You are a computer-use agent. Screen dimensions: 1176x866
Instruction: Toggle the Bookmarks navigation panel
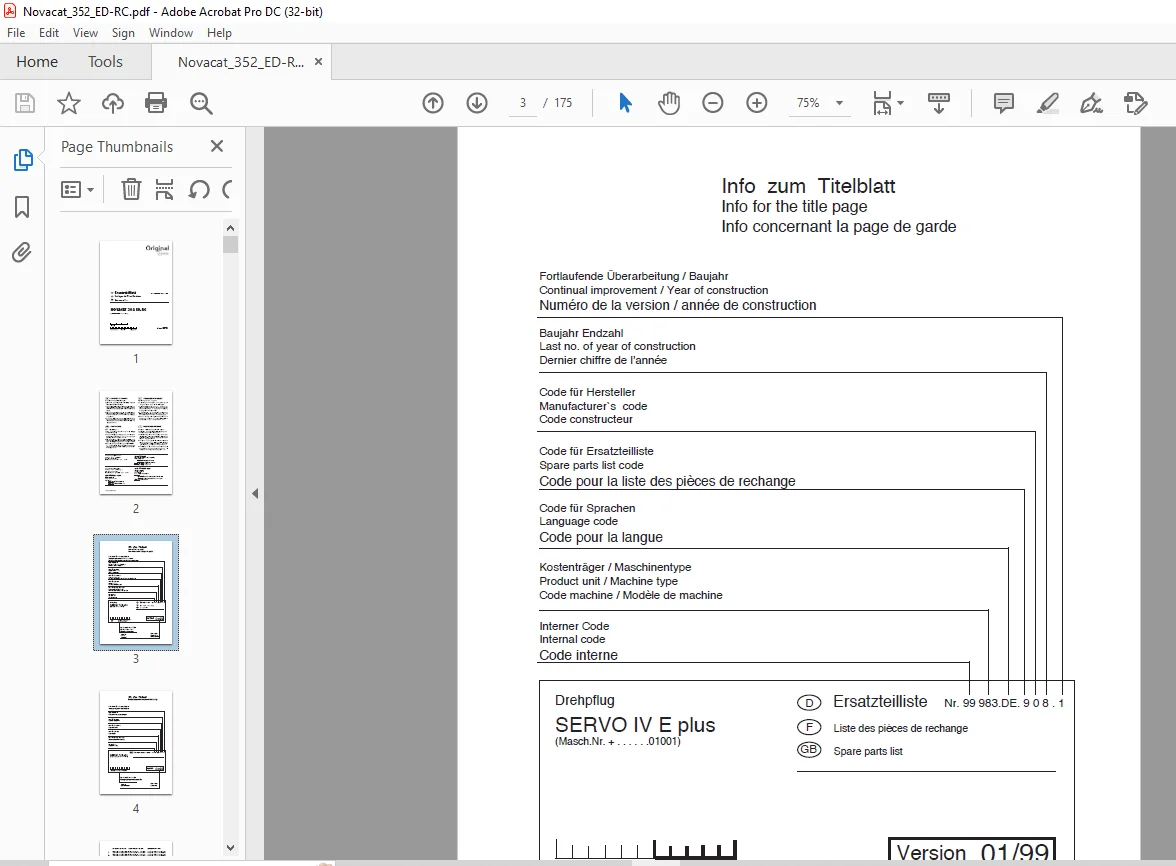[22, 207]
